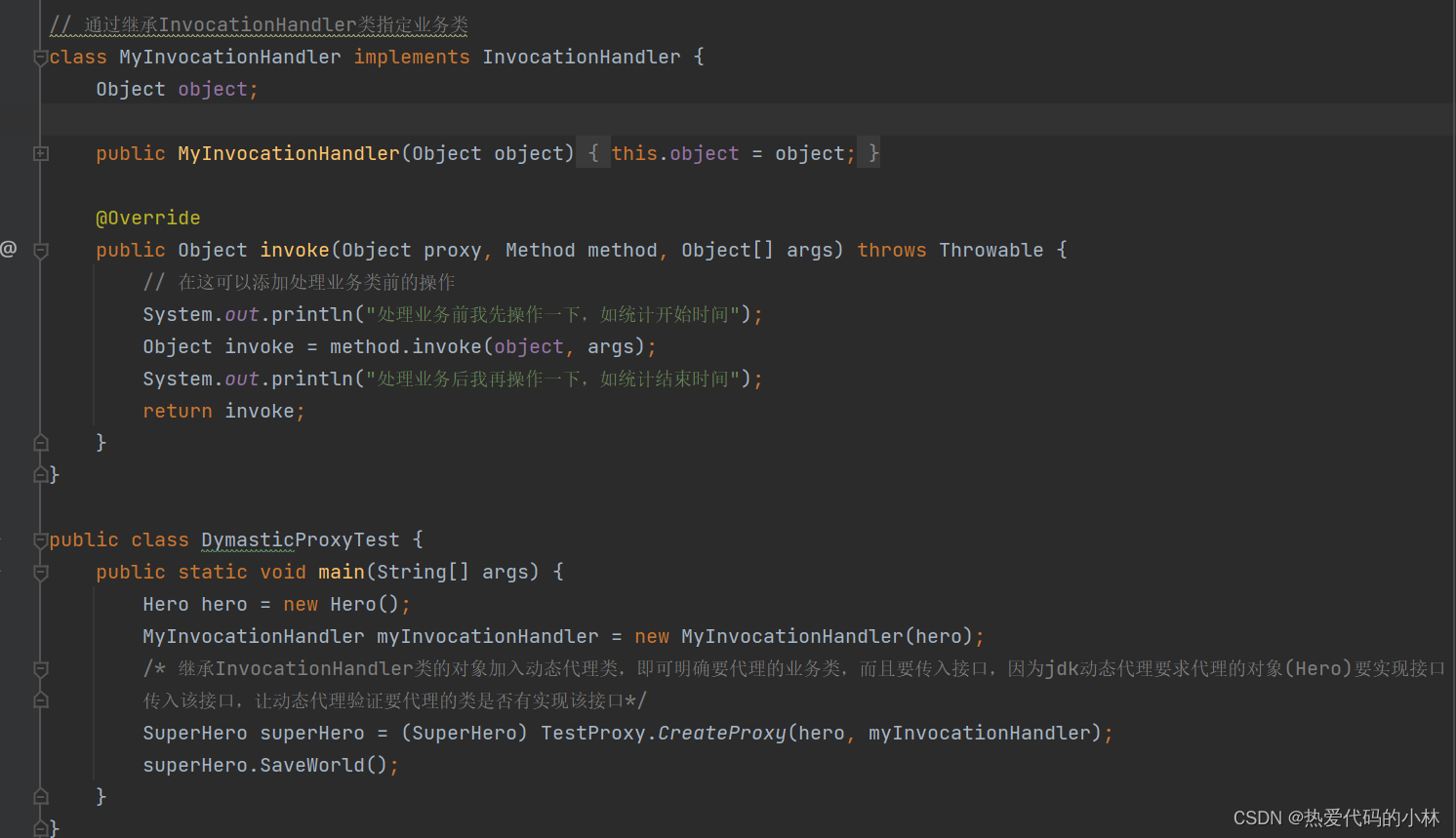Click the "main" method name
Screen dimensions: 1456x838
tap(342, 572)
